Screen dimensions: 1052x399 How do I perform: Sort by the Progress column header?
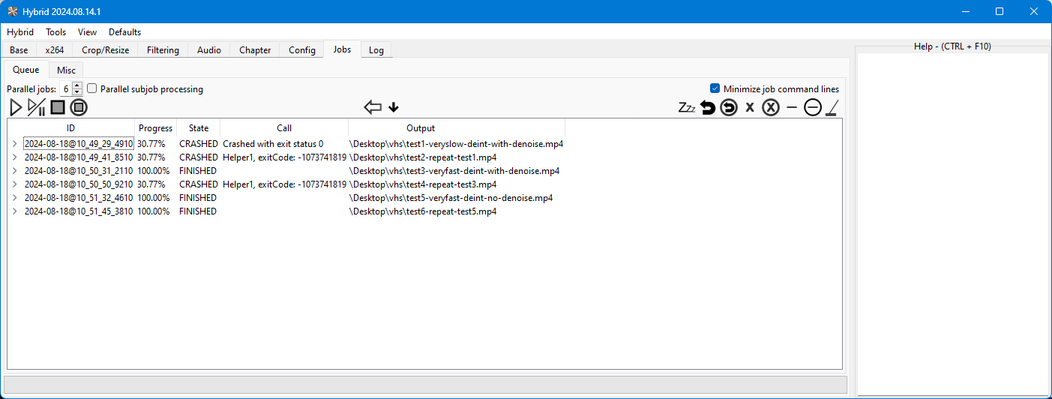(x=156, y=127)
